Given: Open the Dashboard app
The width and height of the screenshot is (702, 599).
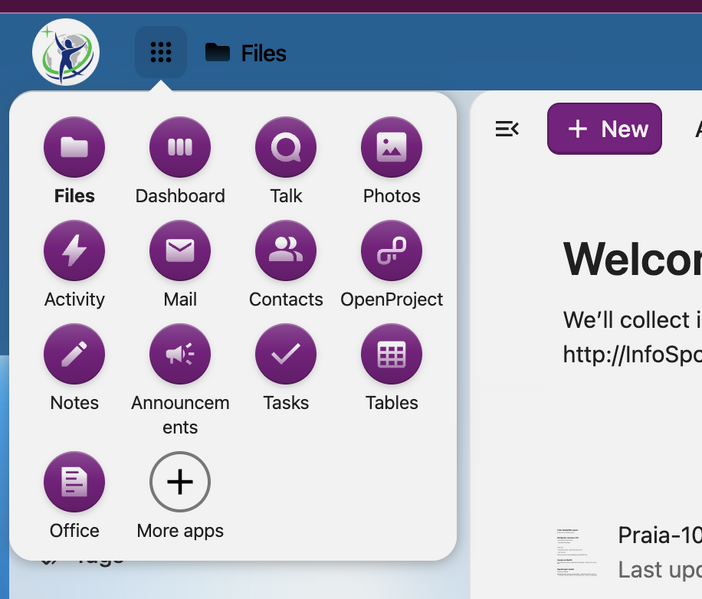Looking at the screenshot, I should [180, 147].
